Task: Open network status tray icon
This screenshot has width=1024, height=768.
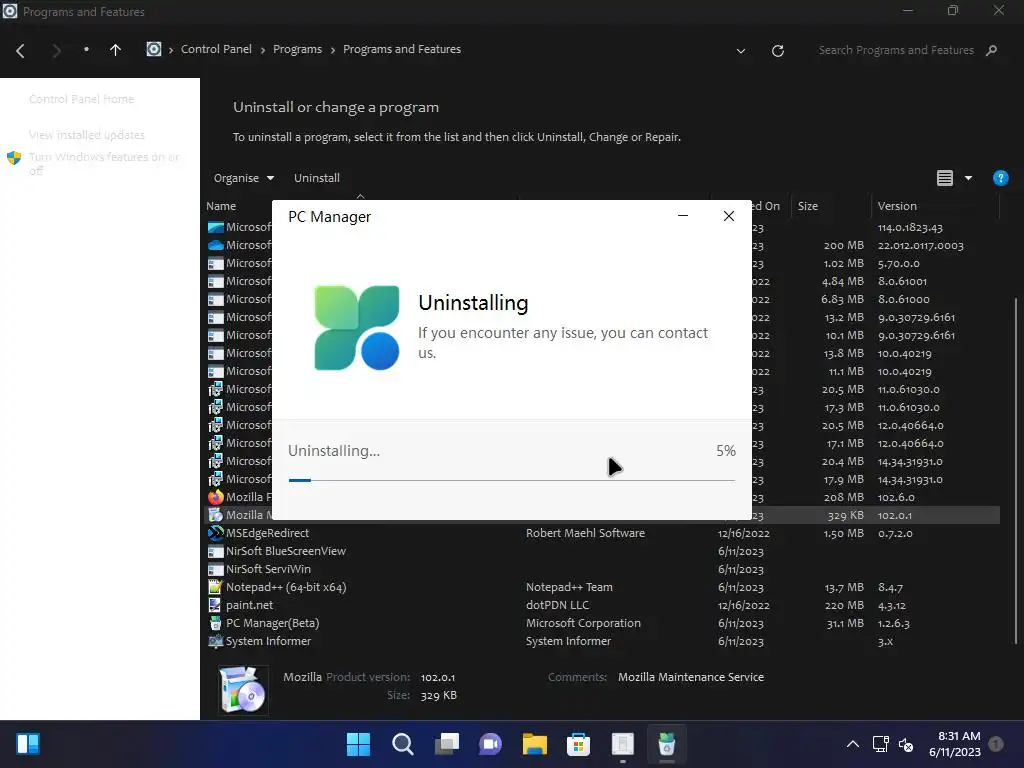Action: tap(880, 744)
